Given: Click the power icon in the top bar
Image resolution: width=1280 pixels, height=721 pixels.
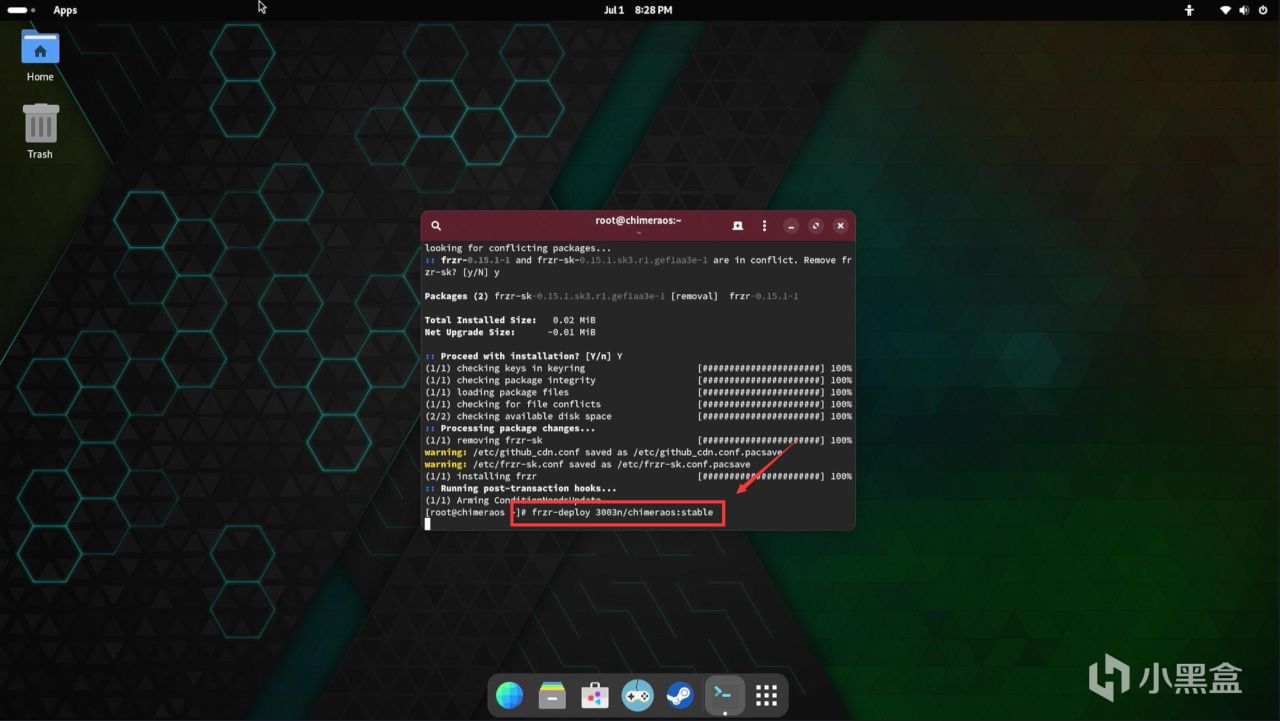Looking at the screenshot, I should 1263,10.
